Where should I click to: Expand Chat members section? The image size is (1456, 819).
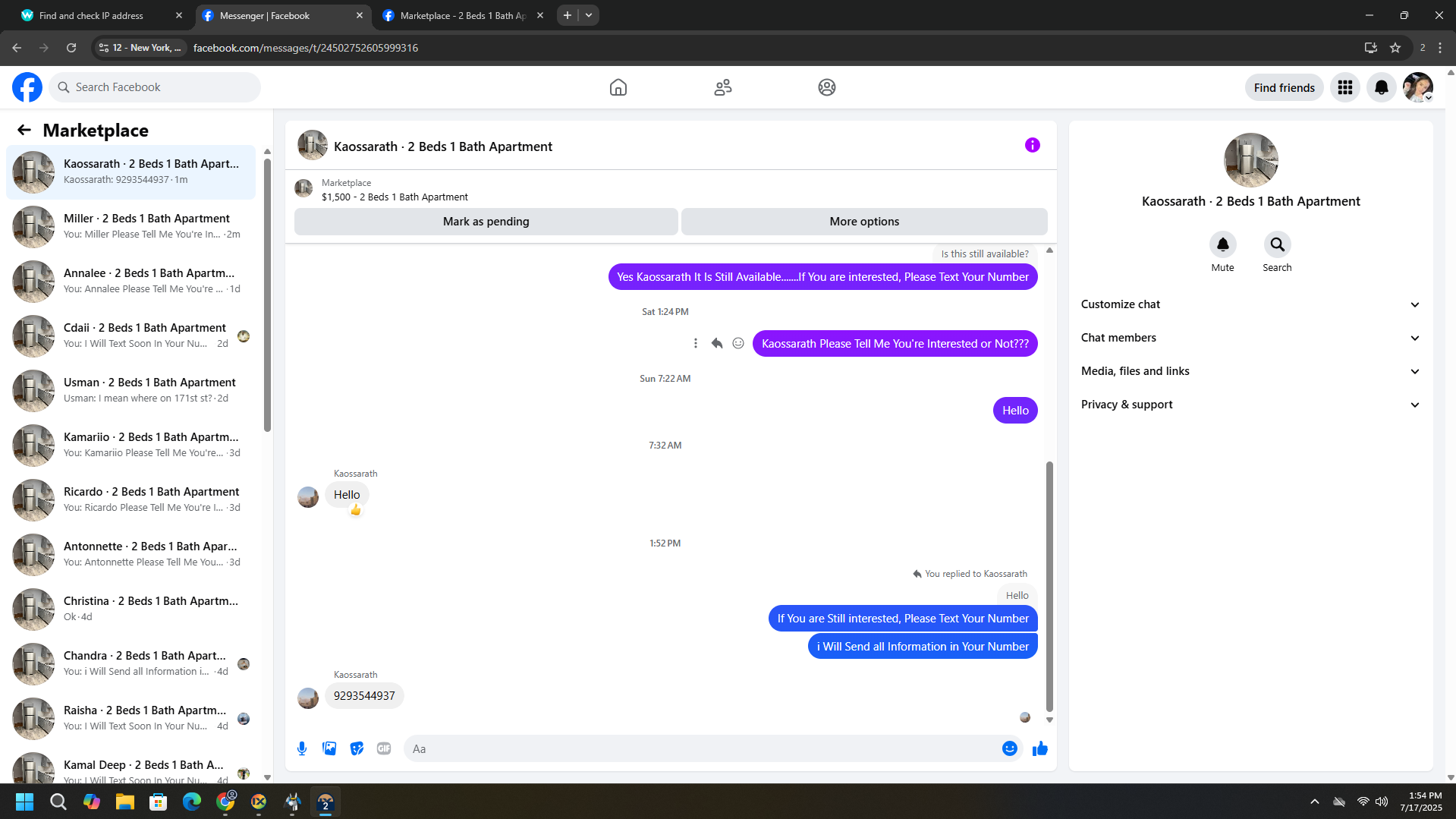[1251, 338]
